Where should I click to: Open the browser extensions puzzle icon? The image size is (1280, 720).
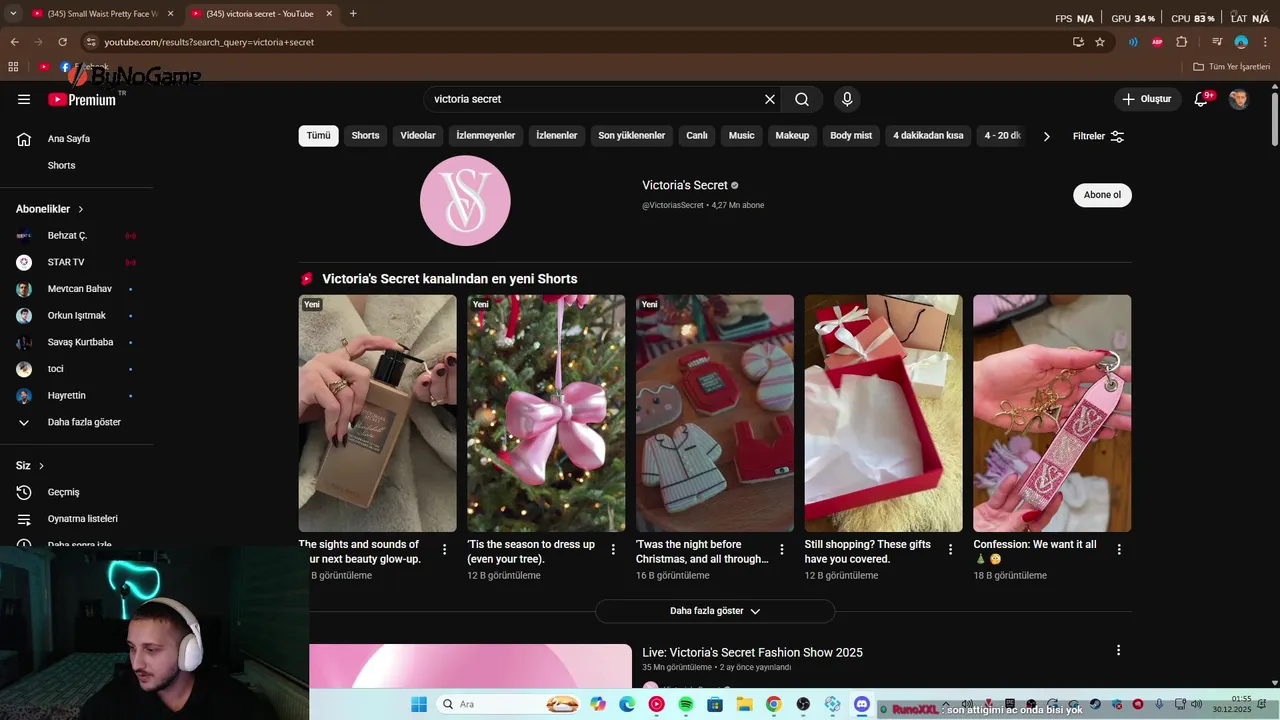[1182, 42]
